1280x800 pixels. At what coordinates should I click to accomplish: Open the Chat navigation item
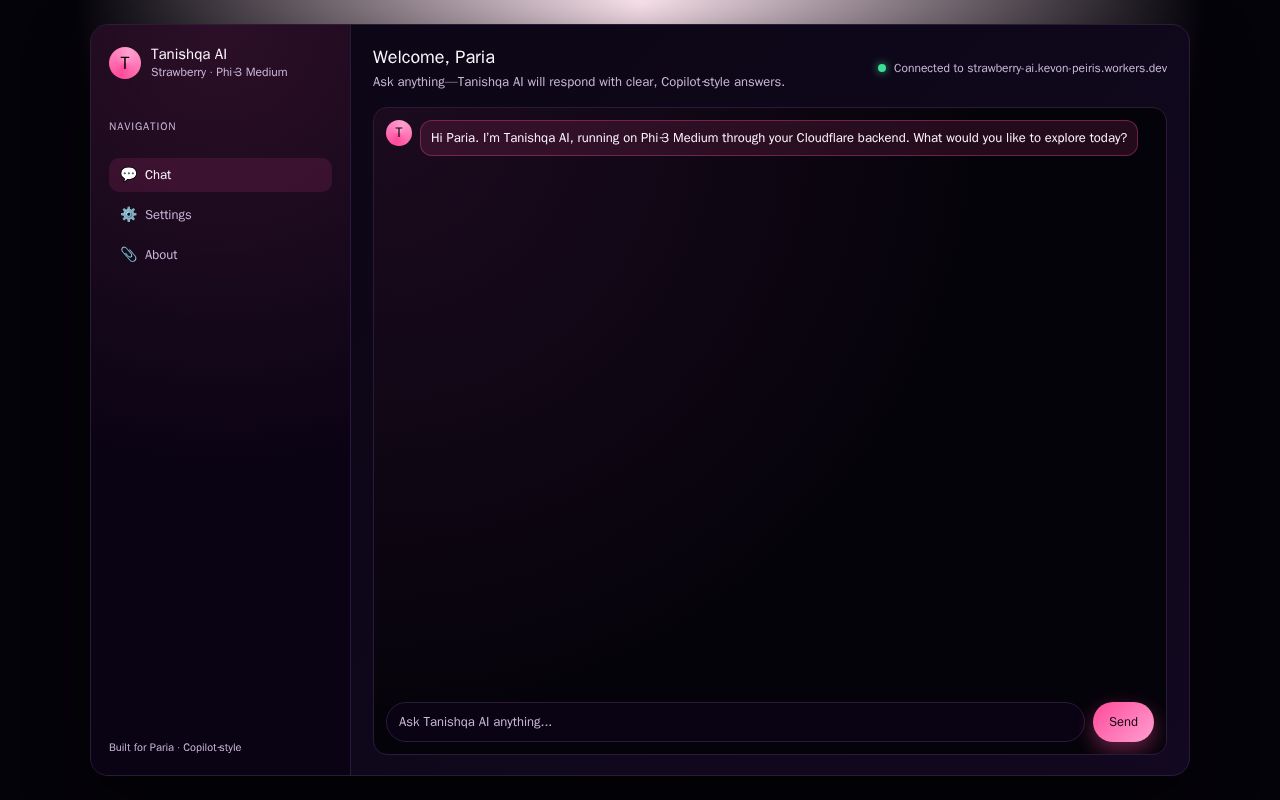pyautogui.click(x=220, y=175)
